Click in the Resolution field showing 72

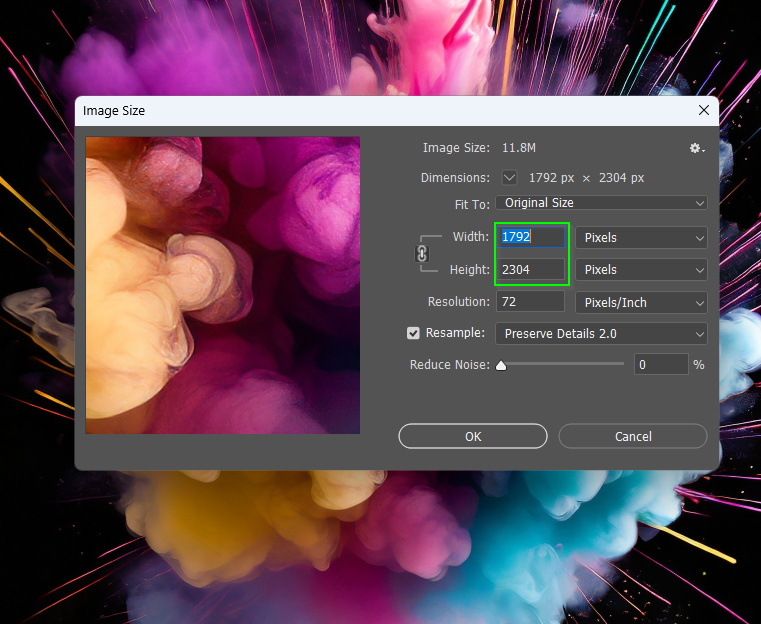click(530, 301)
